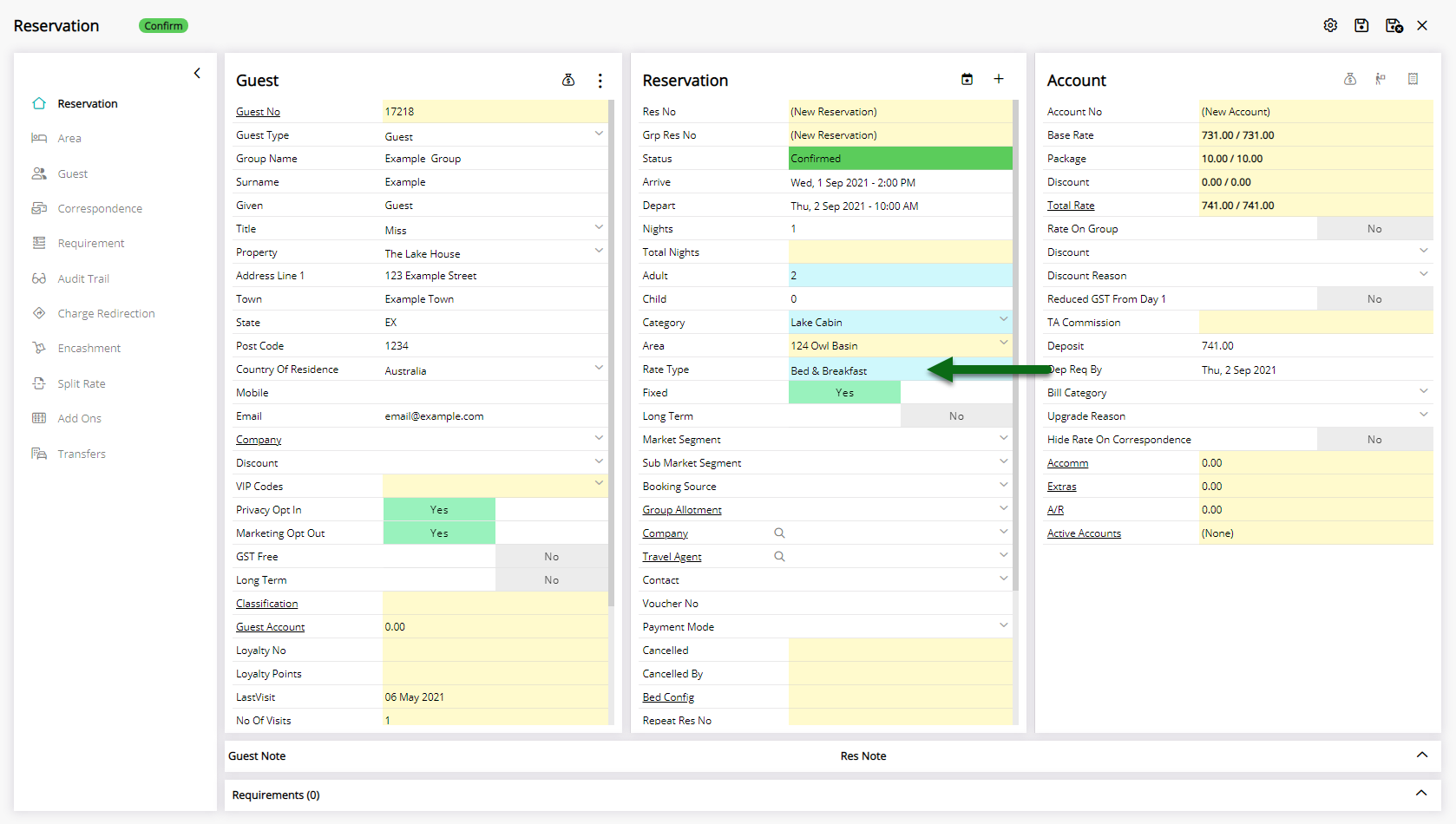The width and height of the screenshot is (1456, 824).
Task: Toggle the Marketing Opt Out switch
Action: pos(495,533)
